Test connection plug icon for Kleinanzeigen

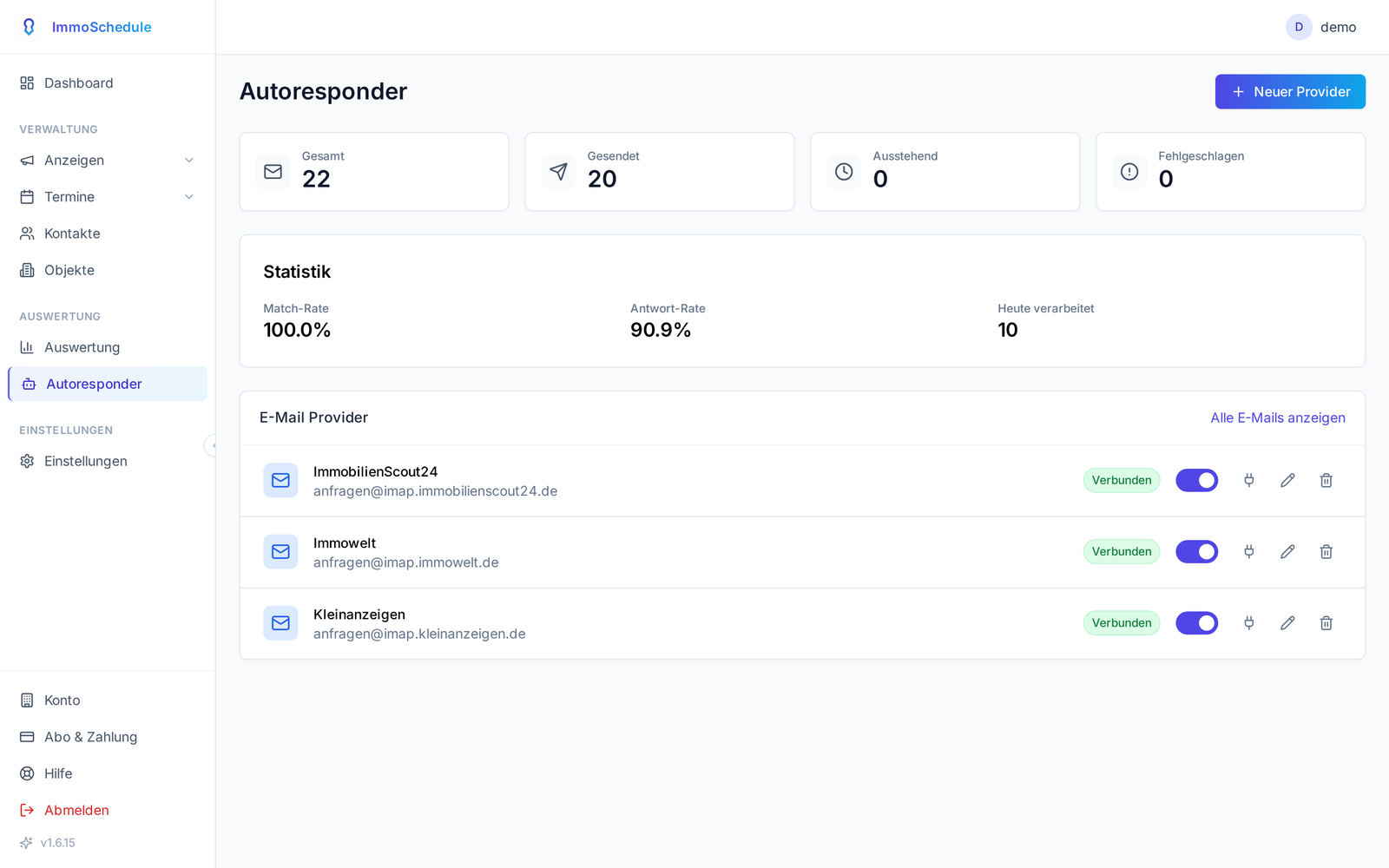point(1249,622)
